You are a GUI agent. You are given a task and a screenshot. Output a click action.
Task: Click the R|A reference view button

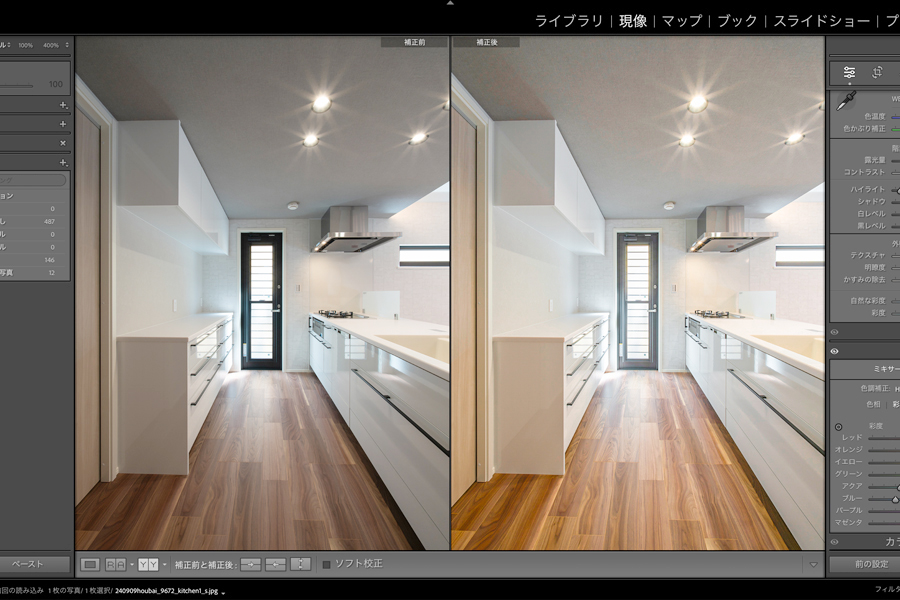coord(116,564)
